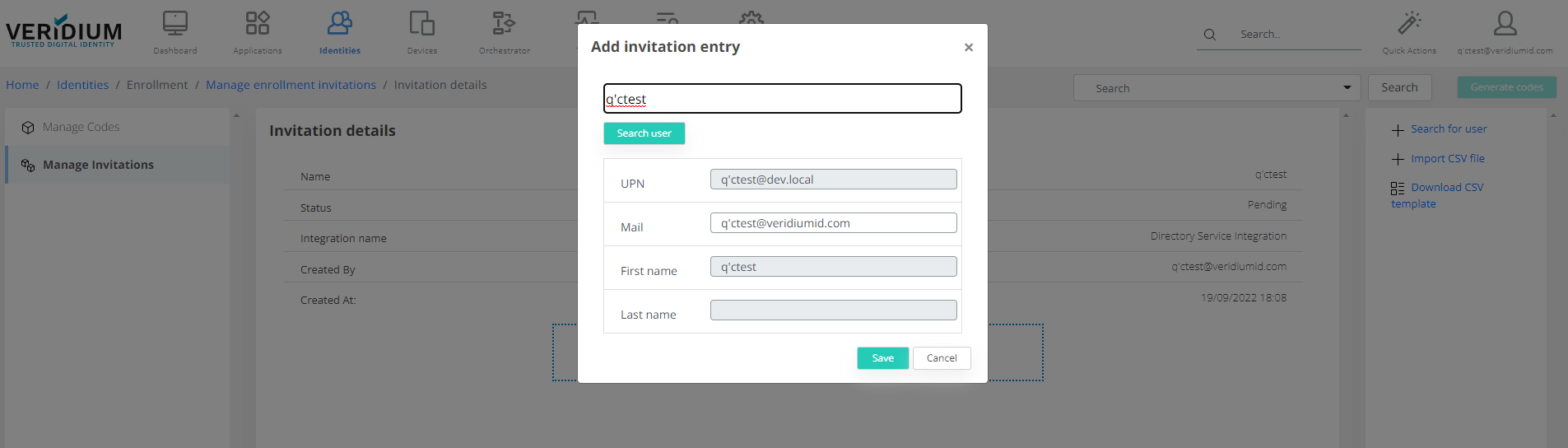Open the Dashboard monitor icon
This screenshot has width=1568, height=448.
pos(175,24)
